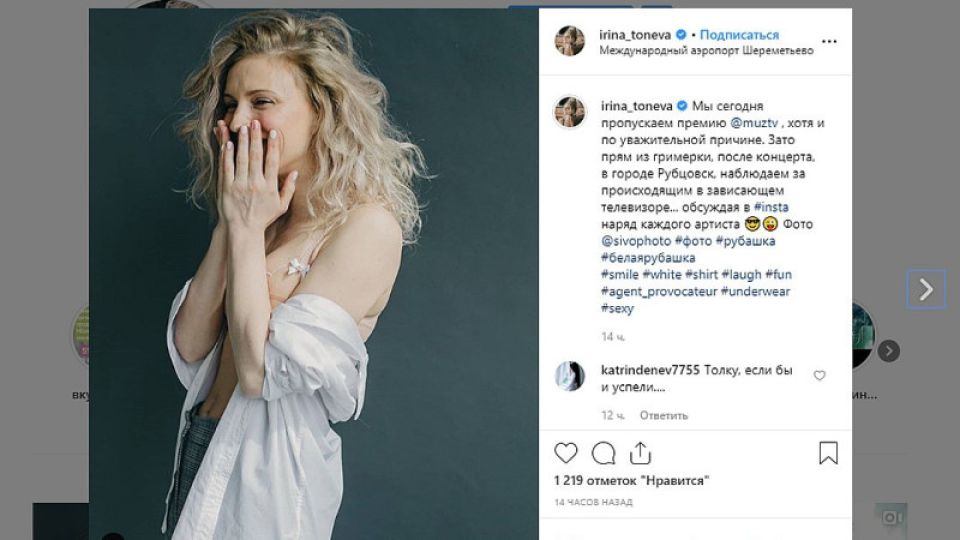960x540 pixels.
Task: Click the Подписаться follow button
Action: pos(739,34)
